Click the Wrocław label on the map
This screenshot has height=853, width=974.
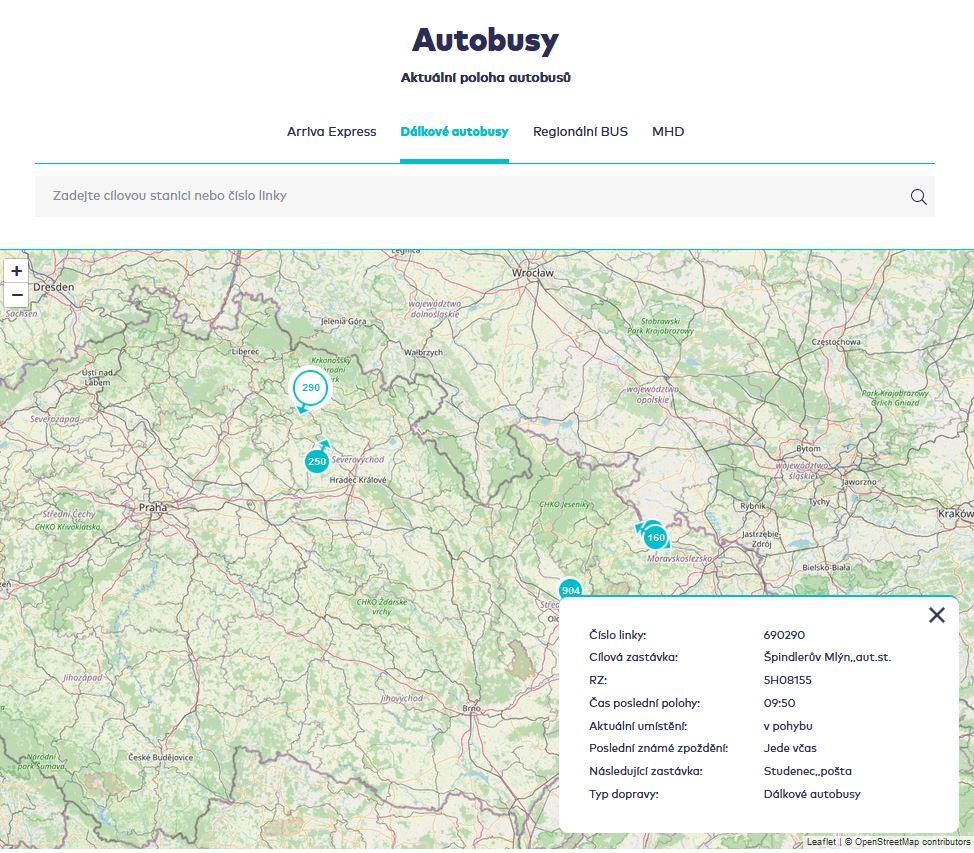[x=532, y=273]
